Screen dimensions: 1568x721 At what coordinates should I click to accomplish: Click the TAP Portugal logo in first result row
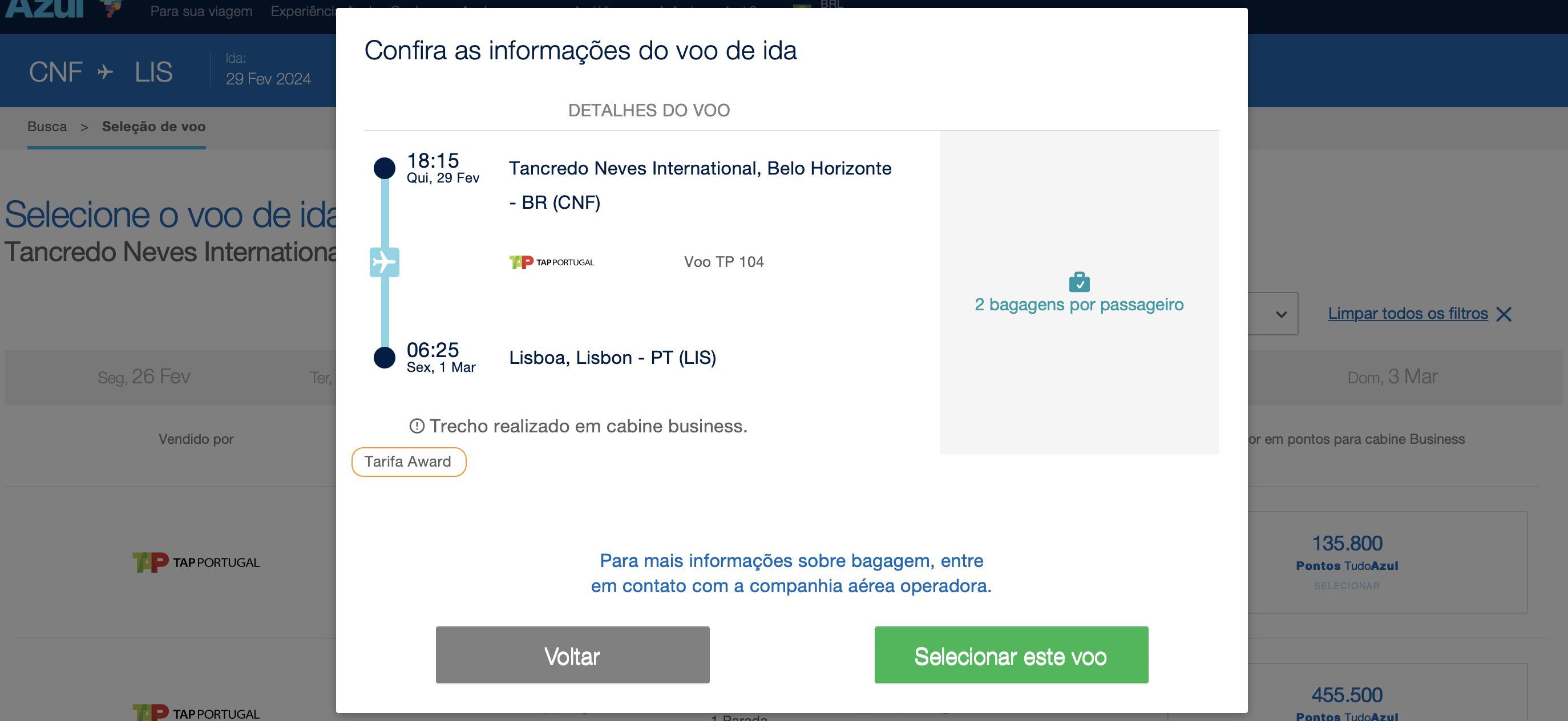(196, 562)
